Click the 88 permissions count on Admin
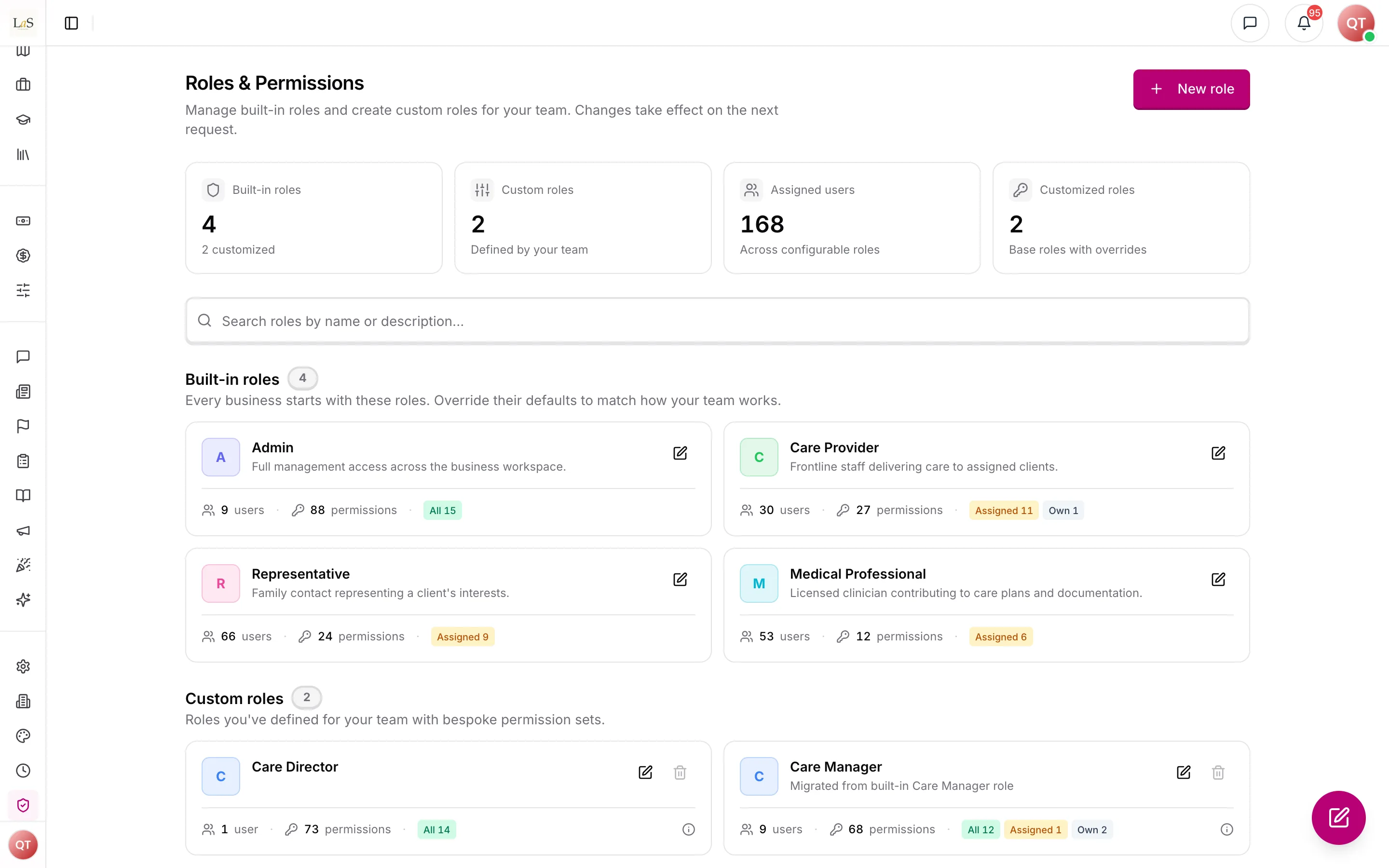 [344, 510]
